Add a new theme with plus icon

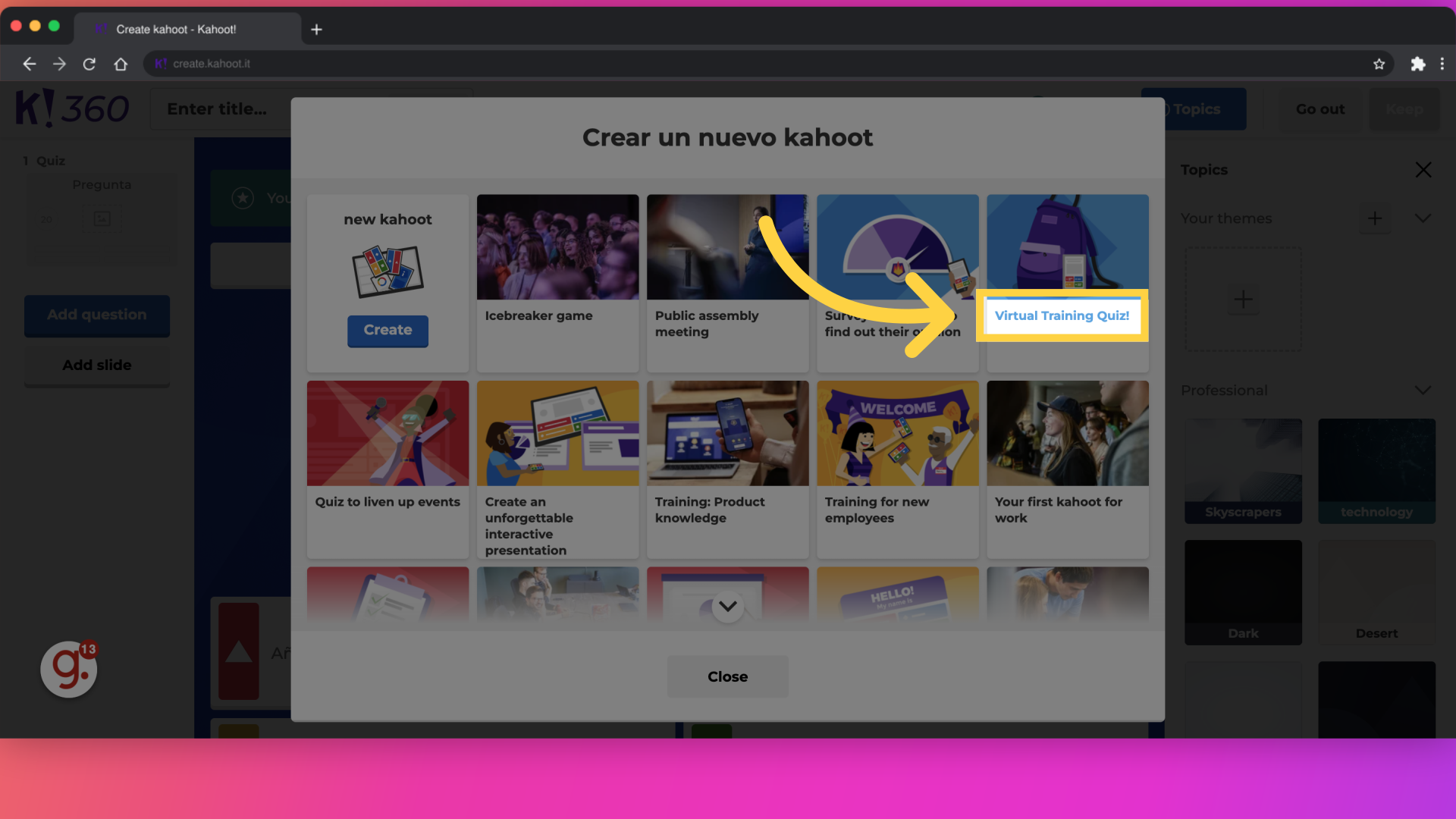click(1375, 218)
